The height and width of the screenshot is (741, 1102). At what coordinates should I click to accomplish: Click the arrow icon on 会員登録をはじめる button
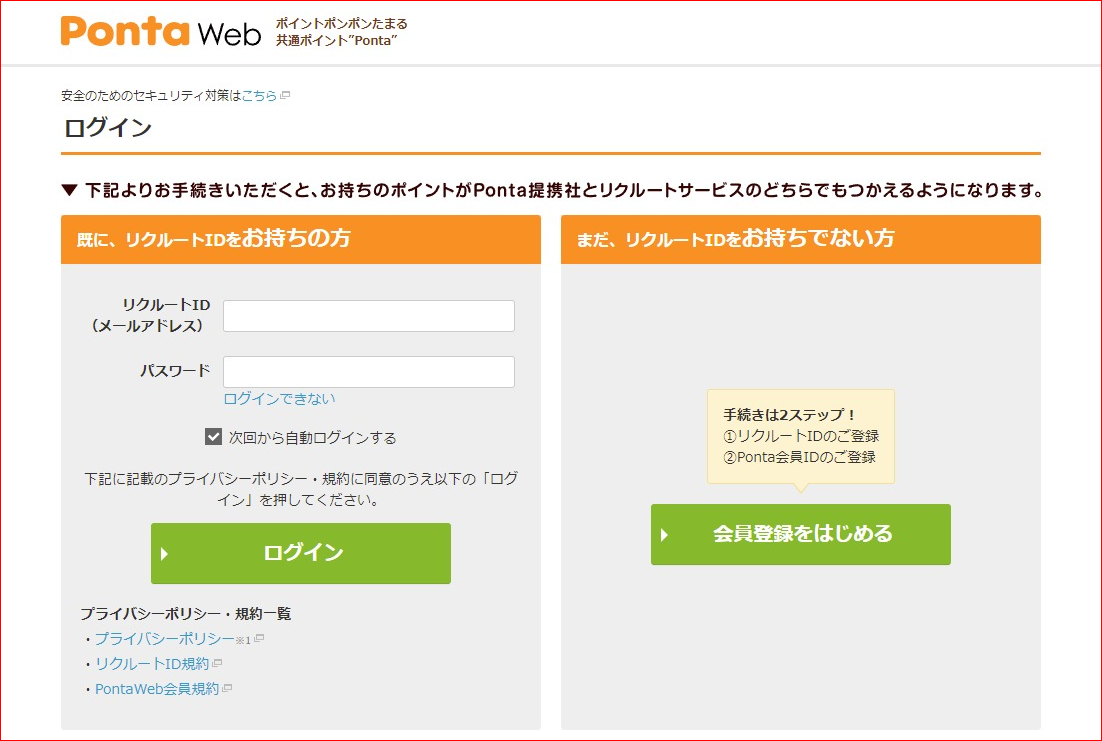(x=665, y=535)
